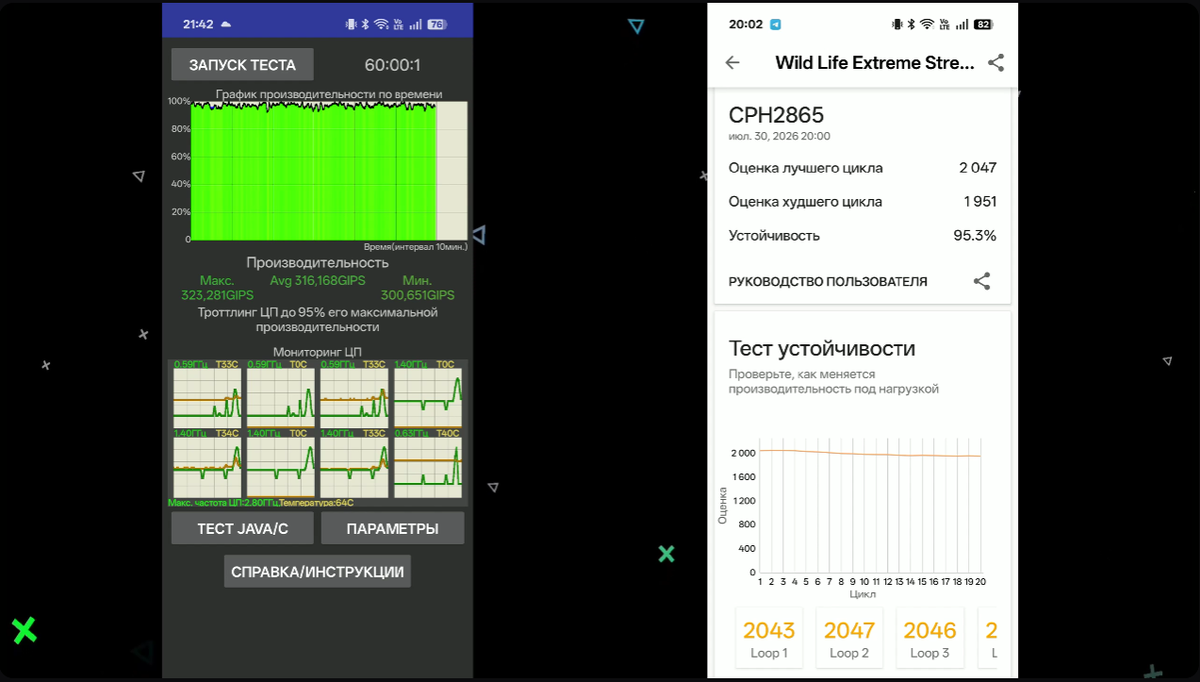The height and width of the screenshot is (682, 1200).
Task: Tap the Тест устойчивости heading
Action: point(822,349)
